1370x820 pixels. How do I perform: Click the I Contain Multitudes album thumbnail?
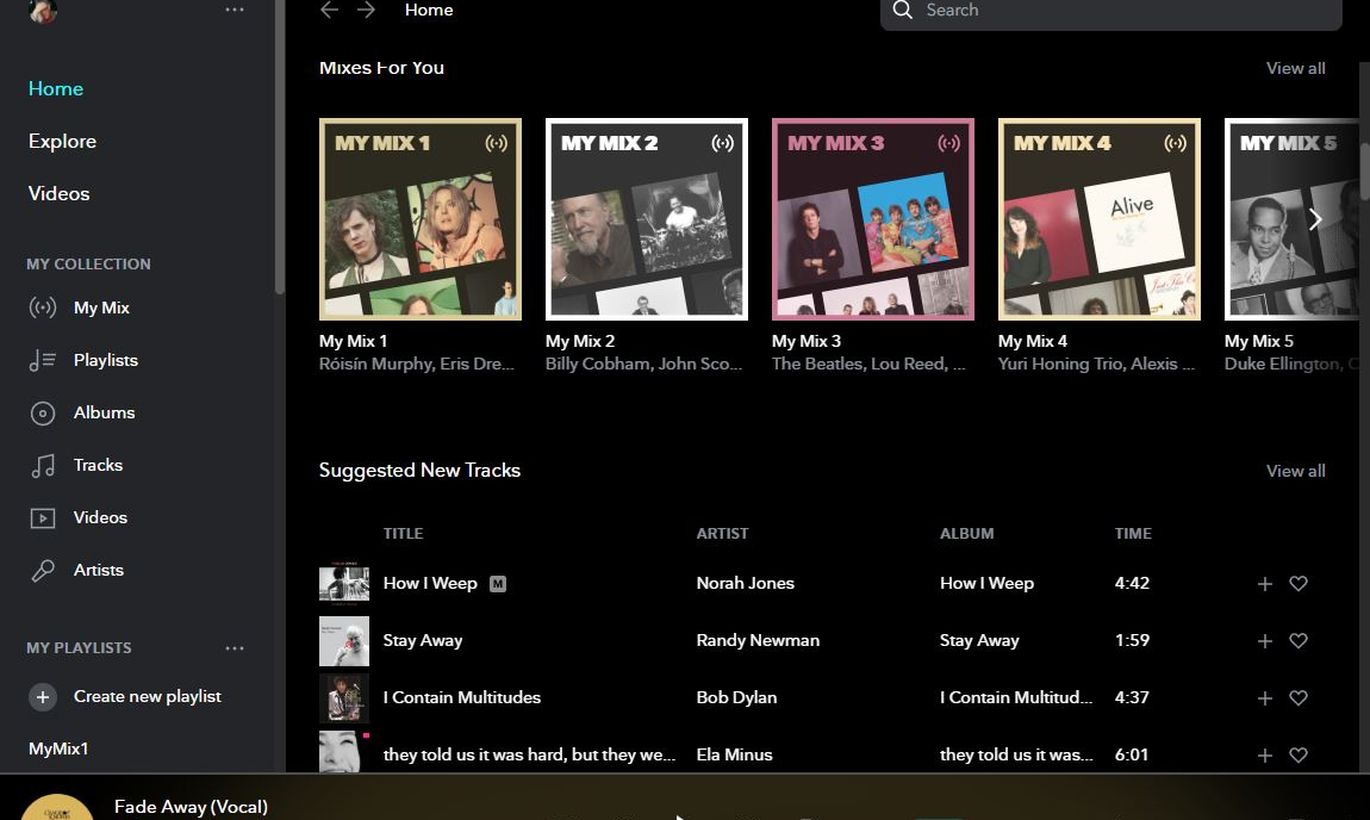(x=344, y=698)
